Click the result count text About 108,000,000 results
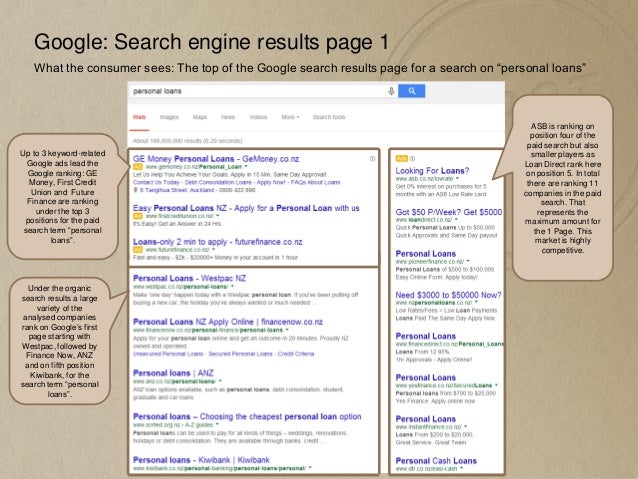 pyautogui.click(x=188, y=141)
